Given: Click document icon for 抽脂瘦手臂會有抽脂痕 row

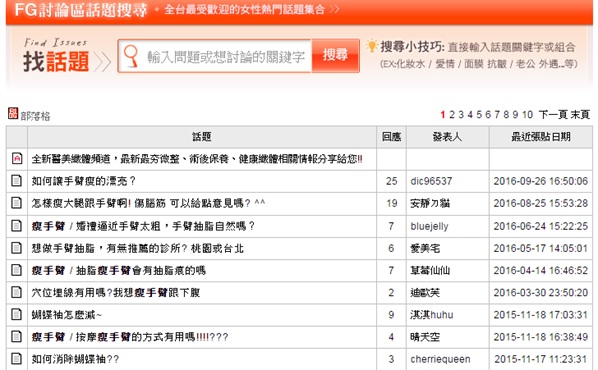Looking at the screenshot, I should coord(16,270).
